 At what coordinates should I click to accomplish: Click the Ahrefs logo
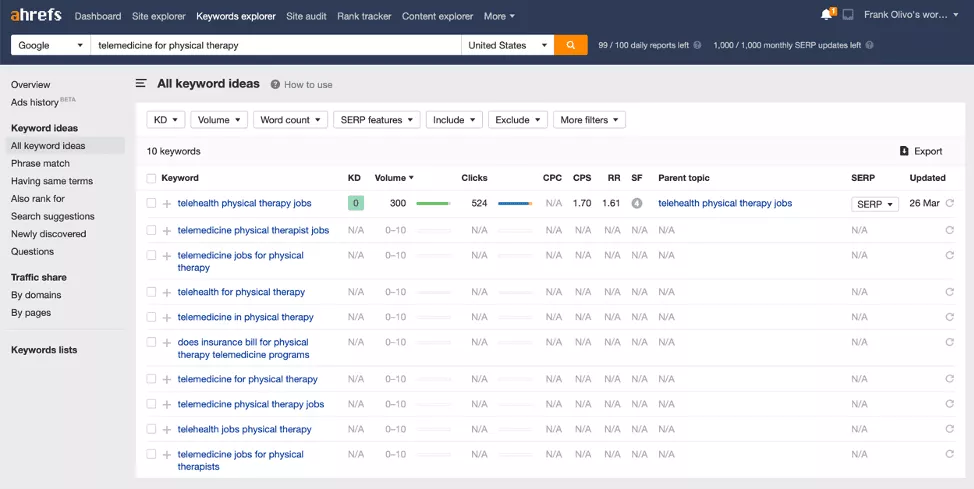(36, 16)
